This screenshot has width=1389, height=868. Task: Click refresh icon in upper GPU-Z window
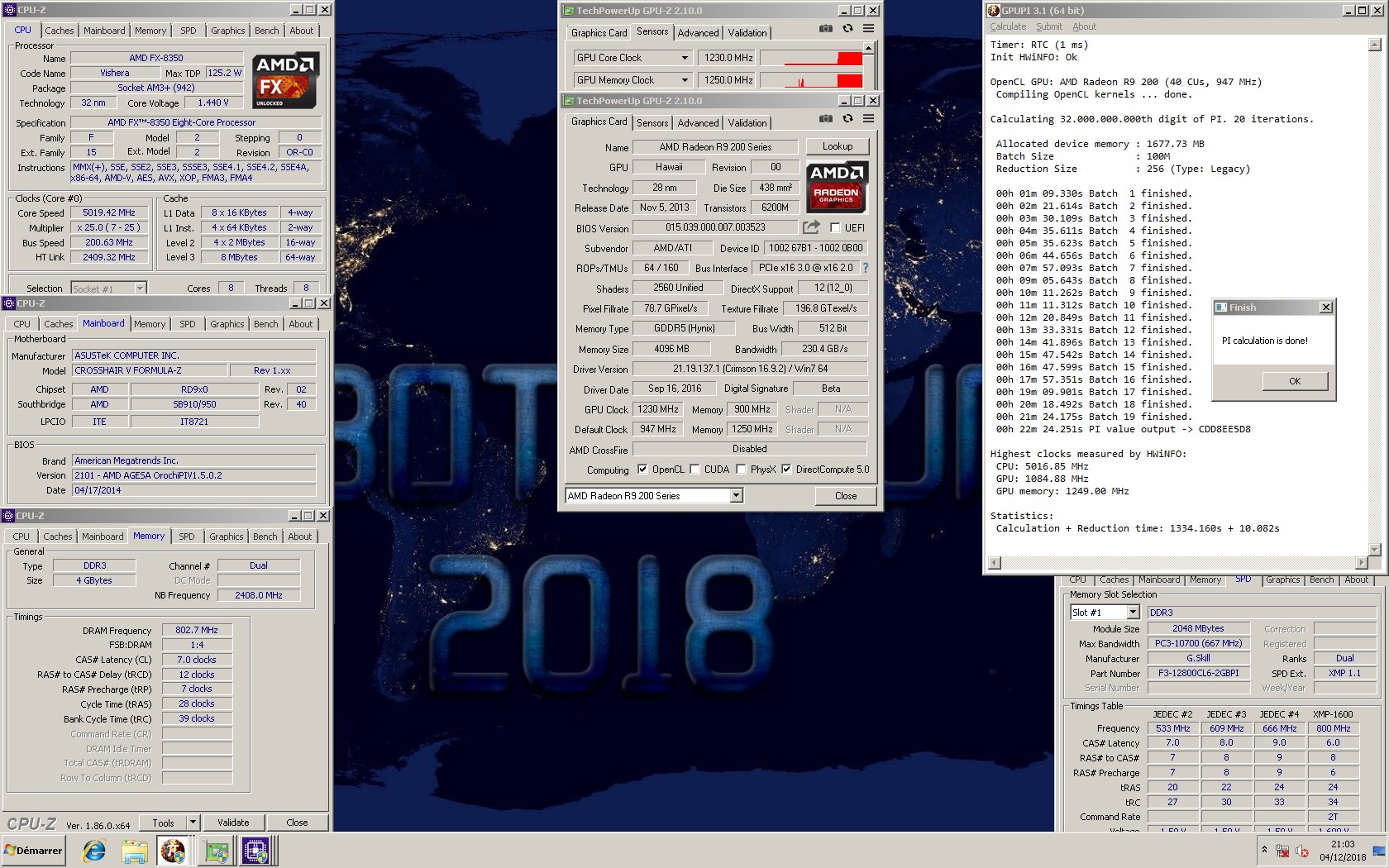pos(847,28)
